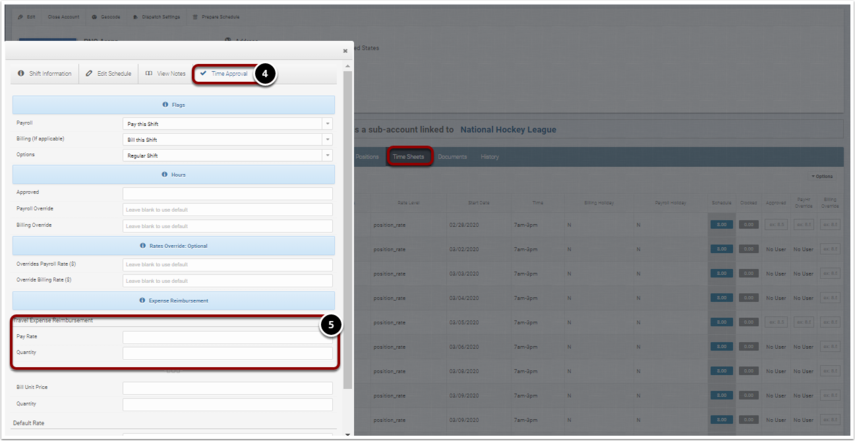This screenshot has height=441, width=855.
Task: Click the dialog scrollbar up arrow
Action: [x=348, y=65]
